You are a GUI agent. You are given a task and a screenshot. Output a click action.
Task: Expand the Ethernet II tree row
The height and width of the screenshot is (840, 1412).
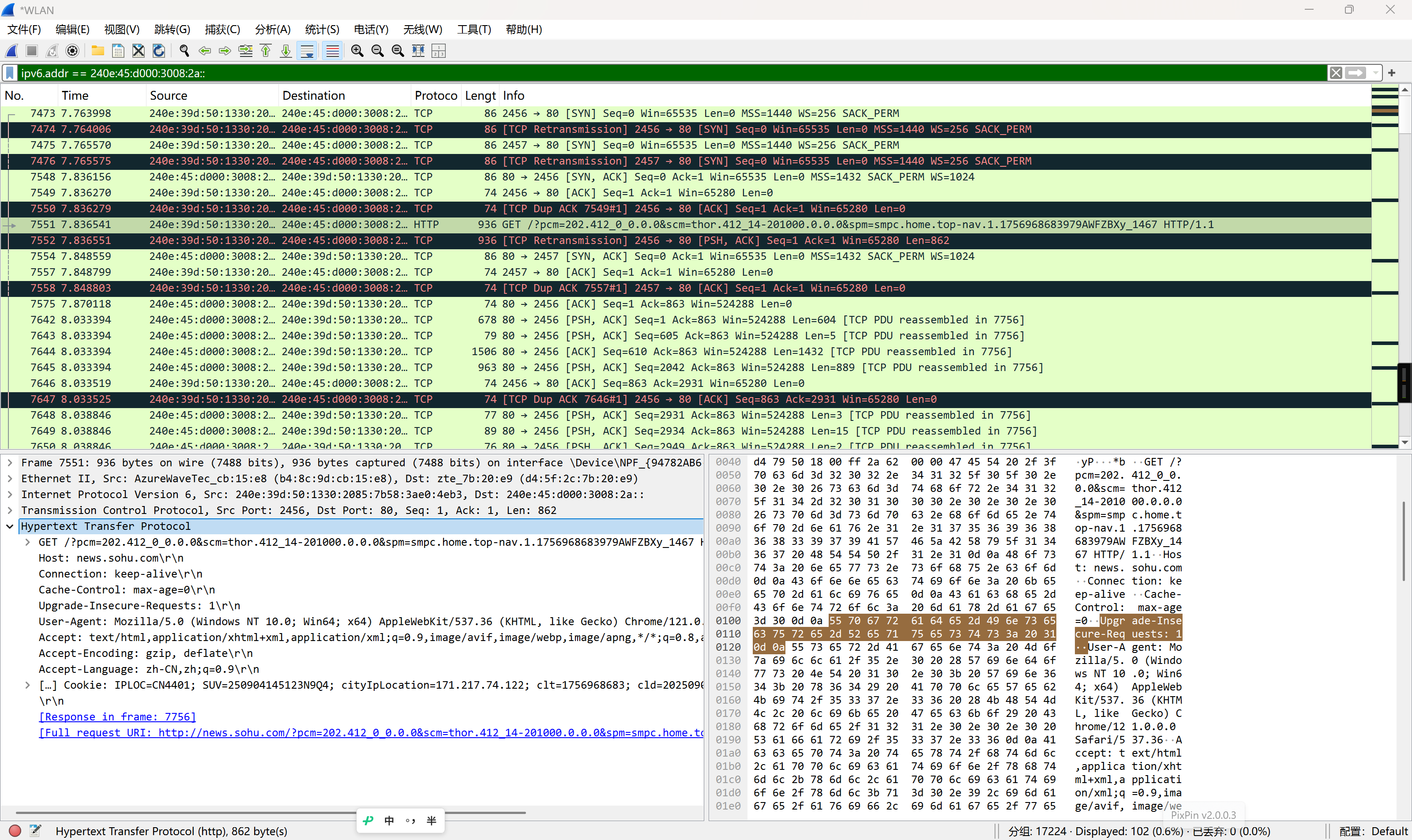pyautogui.click(x=10, y=479)
